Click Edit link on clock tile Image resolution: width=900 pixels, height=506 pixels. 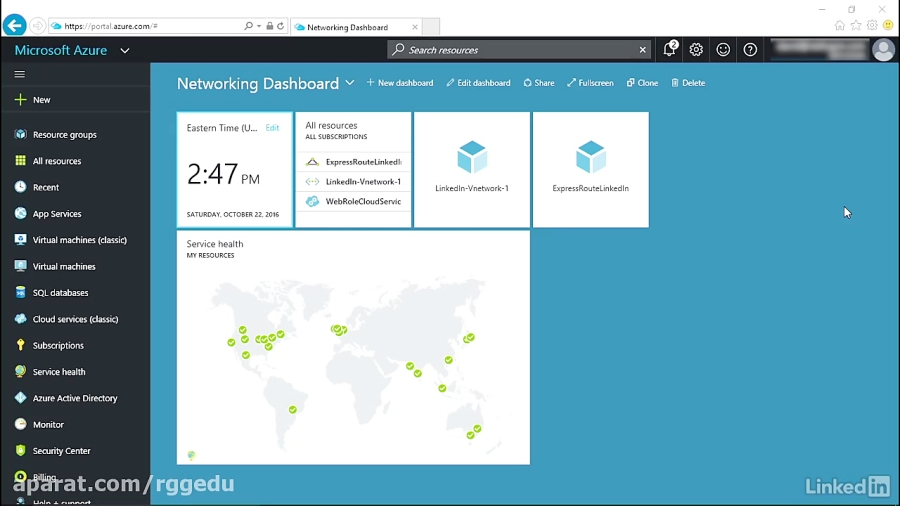click(x=272, y=128)
